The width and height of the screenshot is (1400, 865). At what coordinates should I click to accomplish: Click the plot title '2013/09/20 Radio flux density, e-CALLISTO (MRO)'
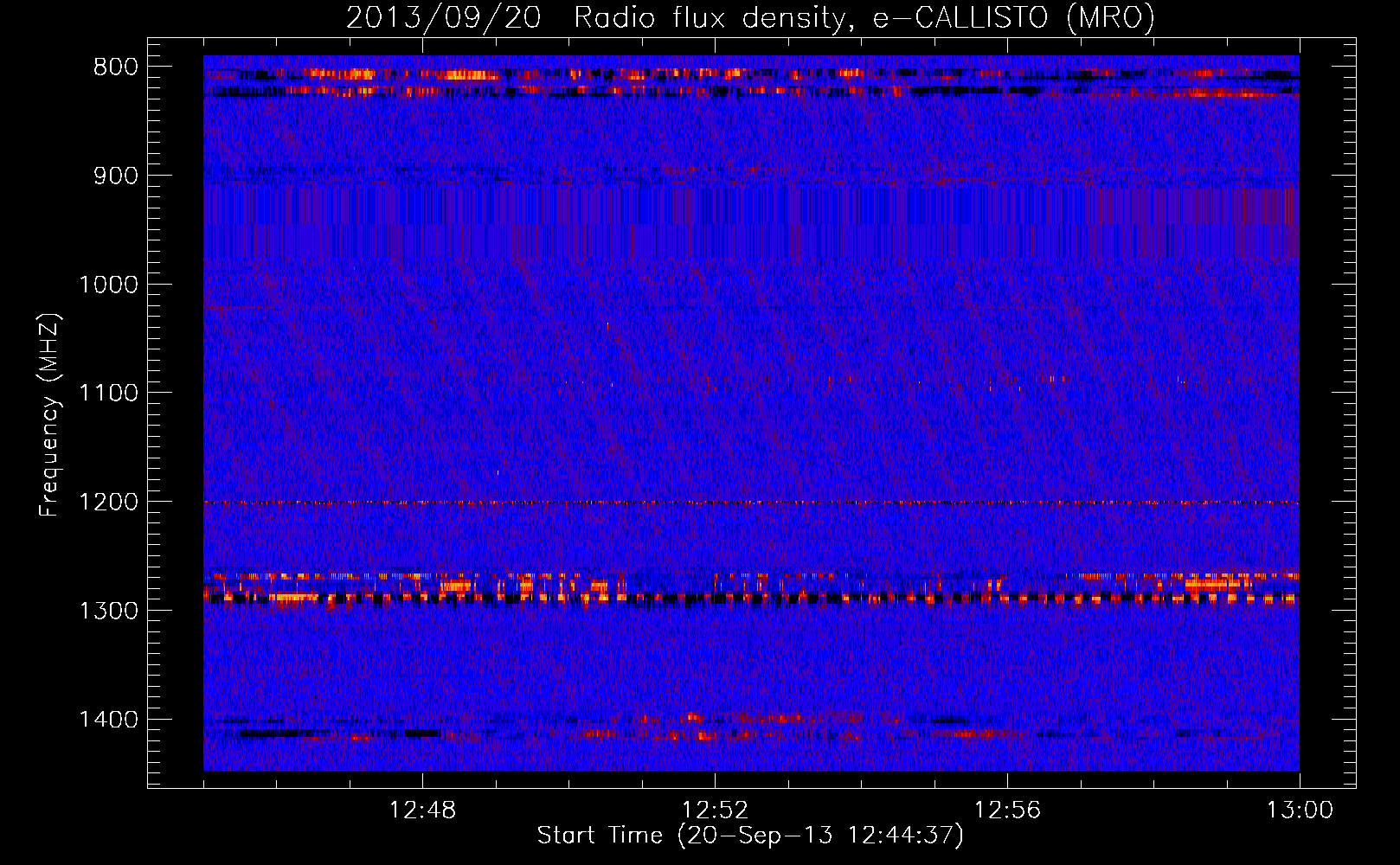(x=750, y=18)
